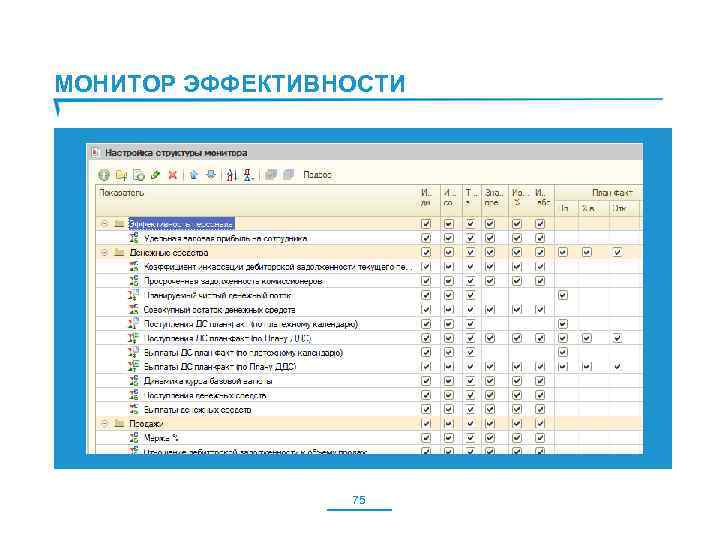Toggle the middle План-факт checkbox in Денежные средства row

tap(587, 252)
